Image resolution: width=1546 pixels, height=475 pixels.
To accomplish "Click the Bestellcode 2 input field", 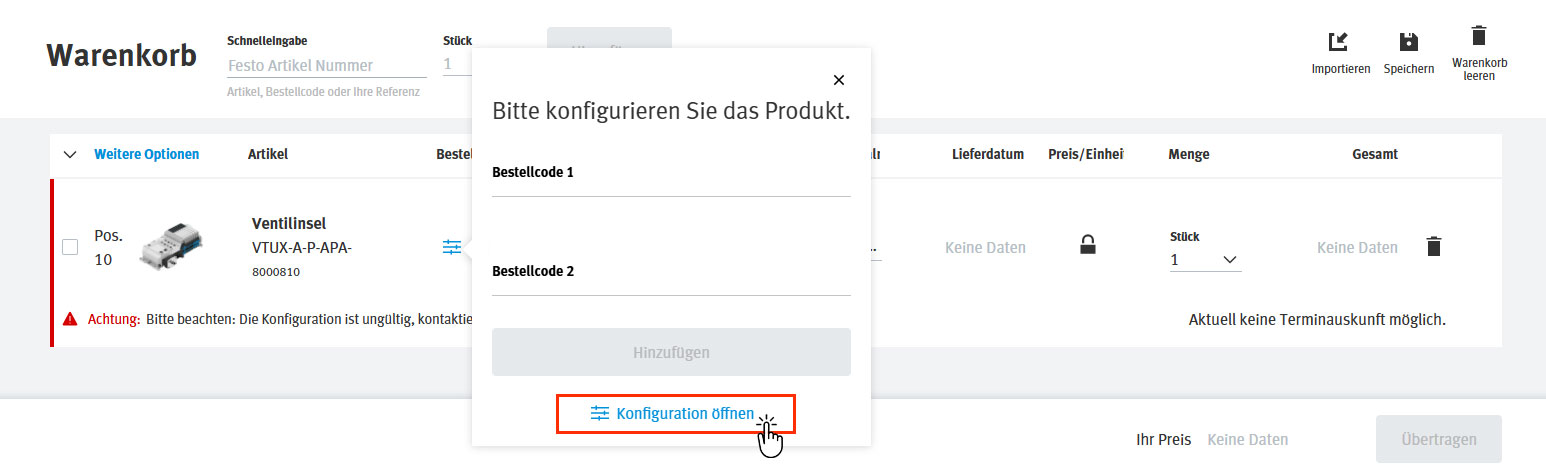I will click(671, 284).
